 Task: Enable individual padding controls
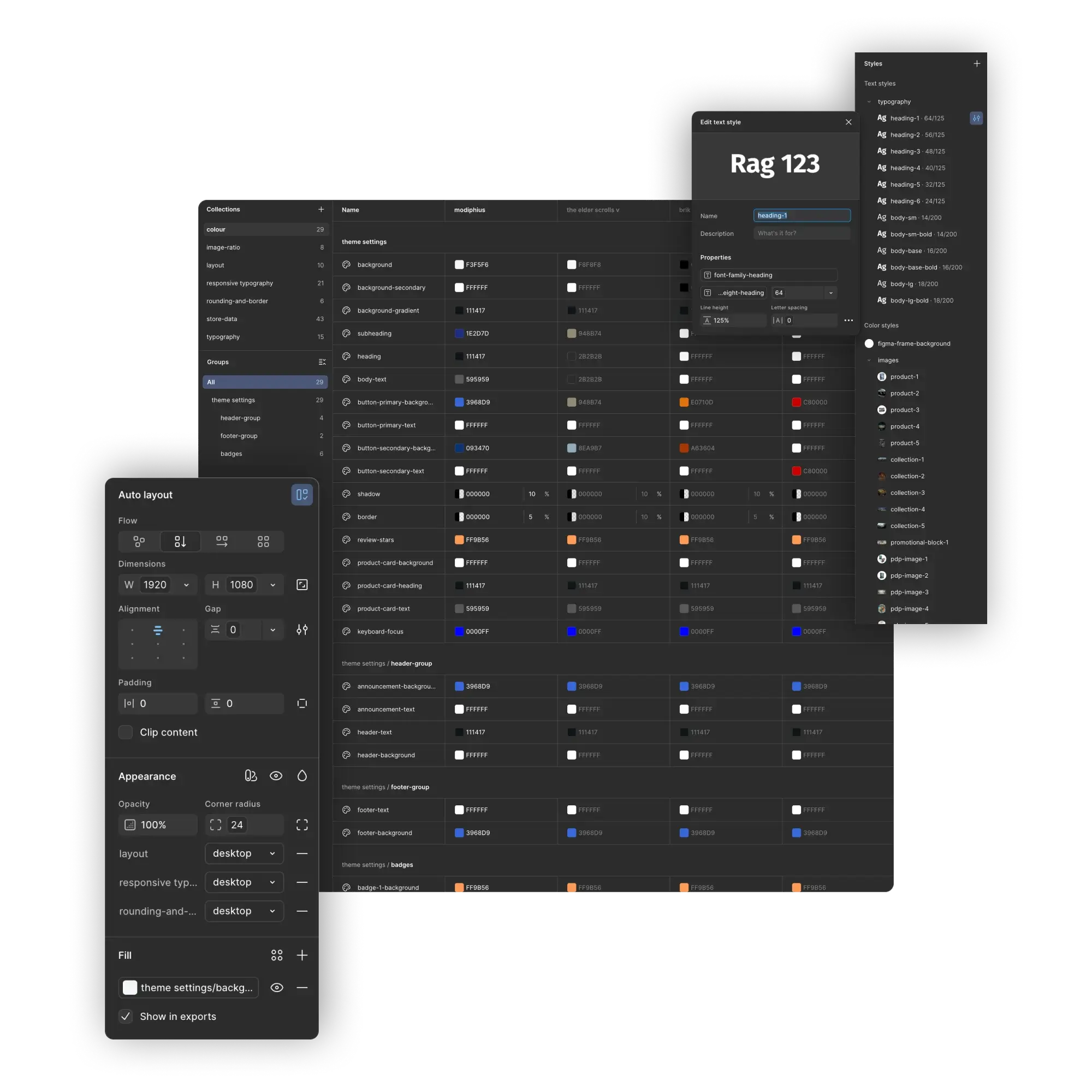302,703
